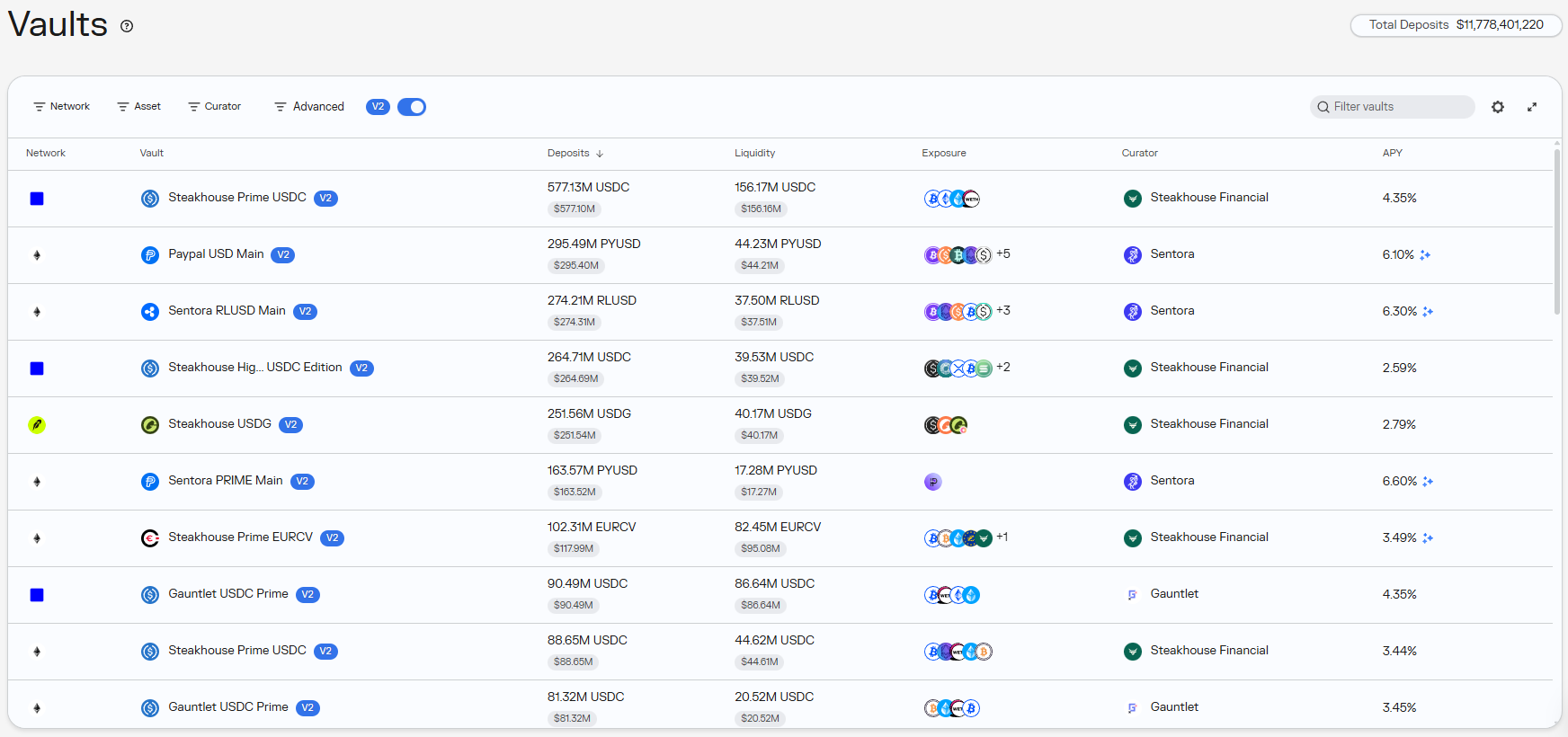Click the 82.45M EURCV liquidity value
Viewport: 1568px width, 737px height.
click(x=778, y=528)
